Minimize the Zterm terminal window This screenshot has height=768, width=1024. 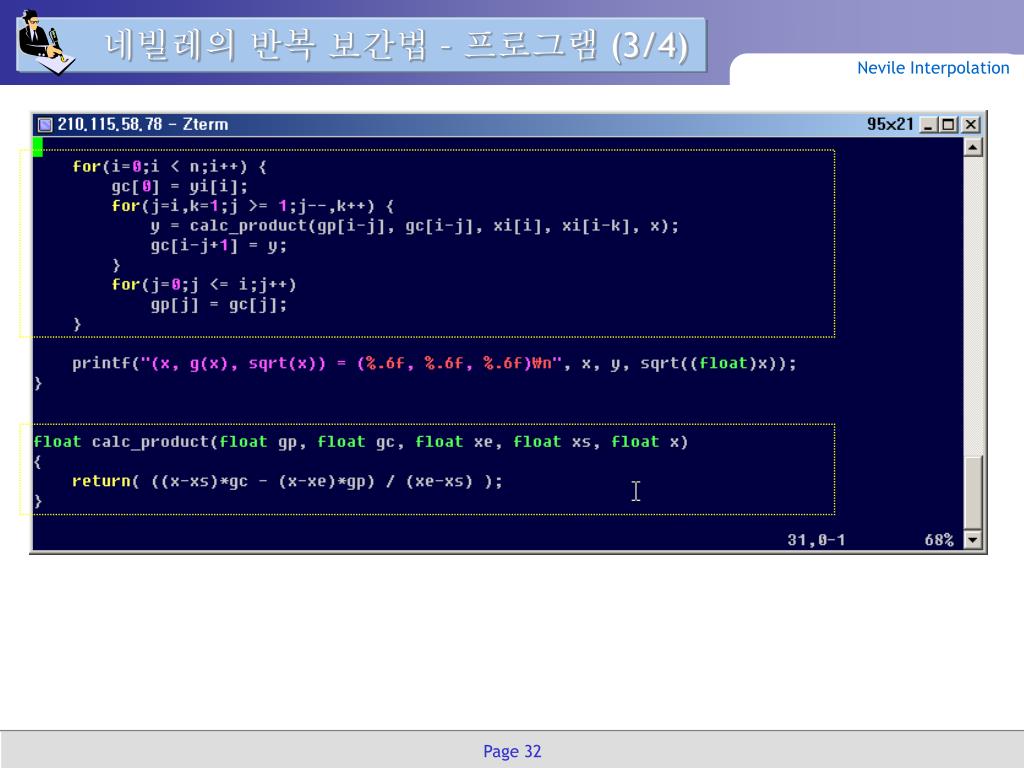pos(930,125)
